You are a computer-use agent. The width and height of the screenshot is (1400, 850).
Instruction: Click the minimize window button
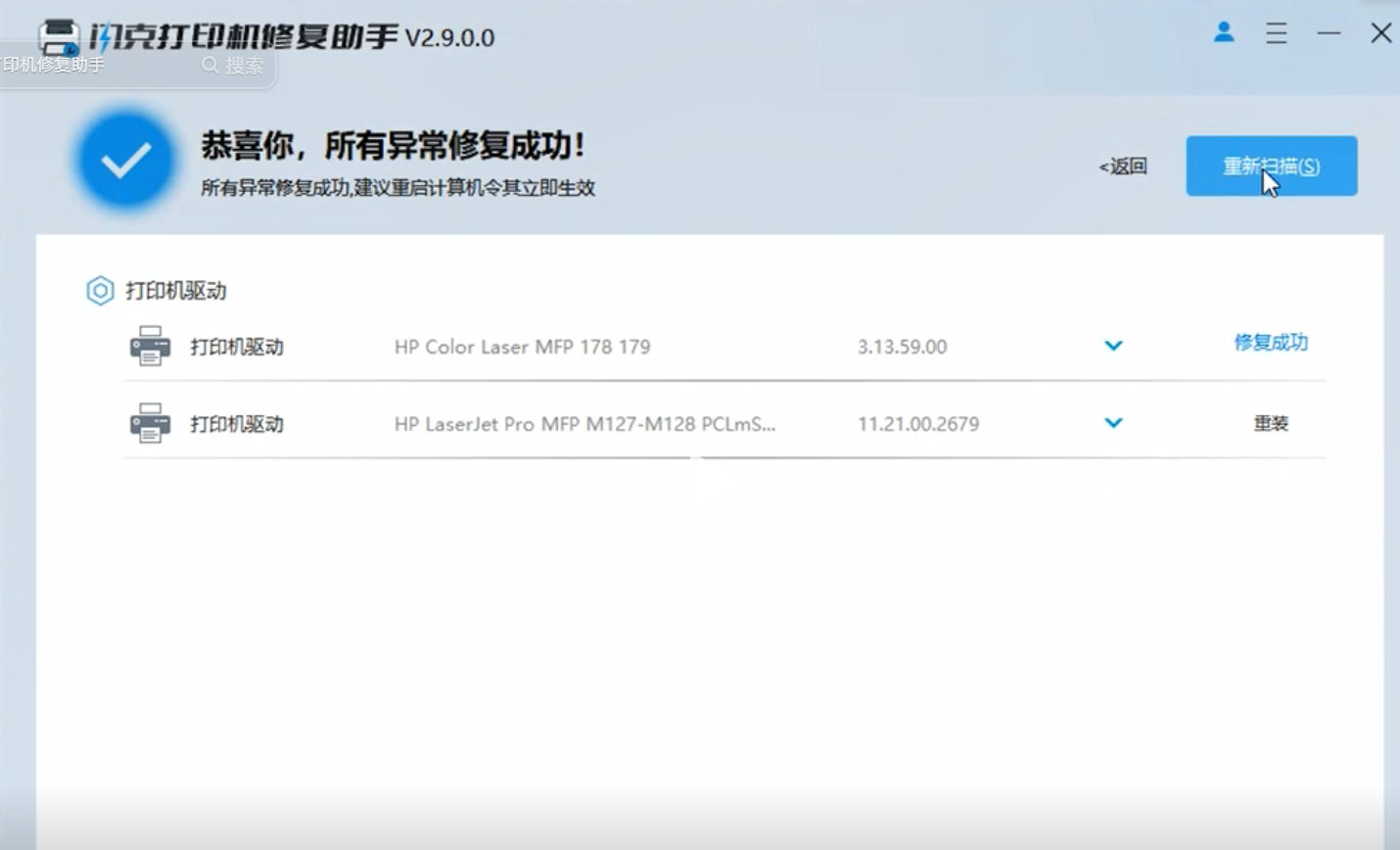[1329, 33]
